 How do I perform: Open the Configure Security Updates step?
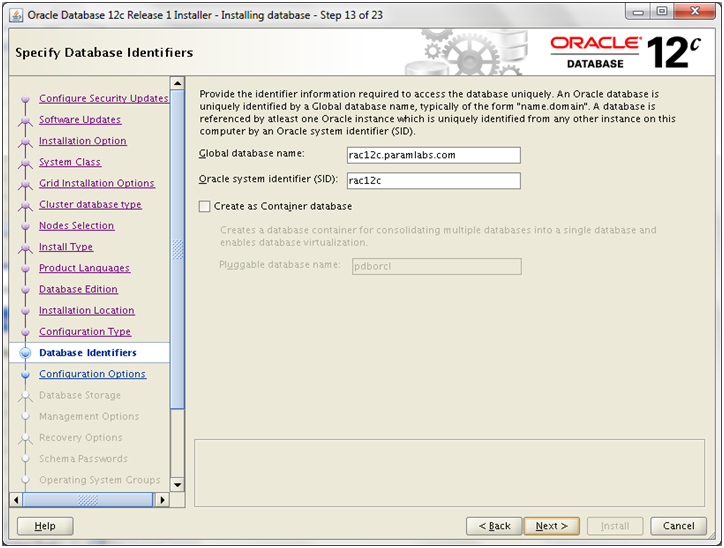tap(104, 98)
